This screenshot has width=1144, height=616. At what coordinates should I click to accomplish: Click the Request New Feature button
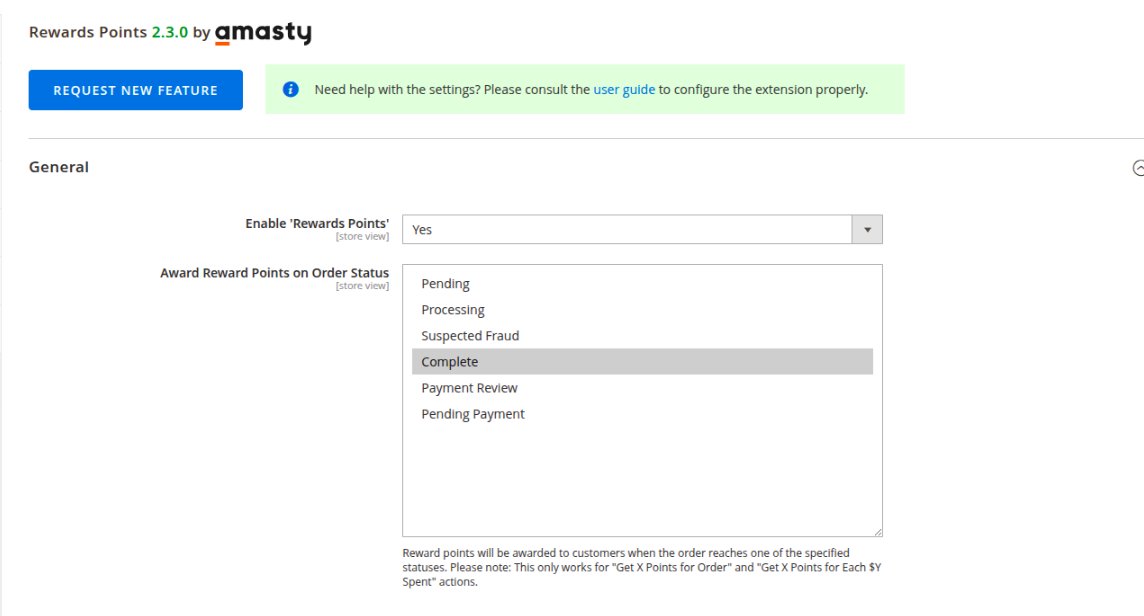[136, 90]
